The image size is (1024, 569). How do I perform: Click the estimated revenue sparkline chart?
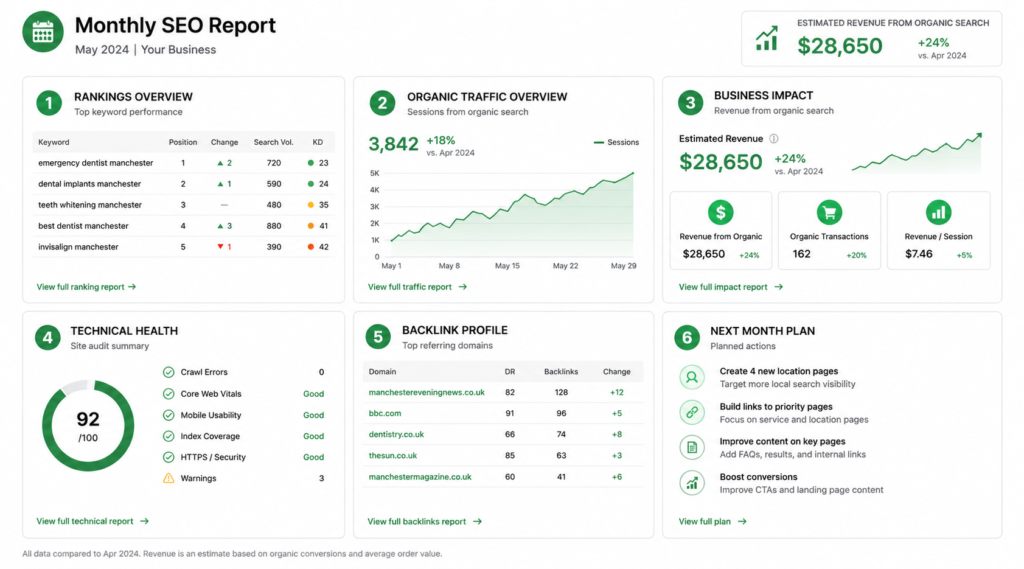pos(917,152)
